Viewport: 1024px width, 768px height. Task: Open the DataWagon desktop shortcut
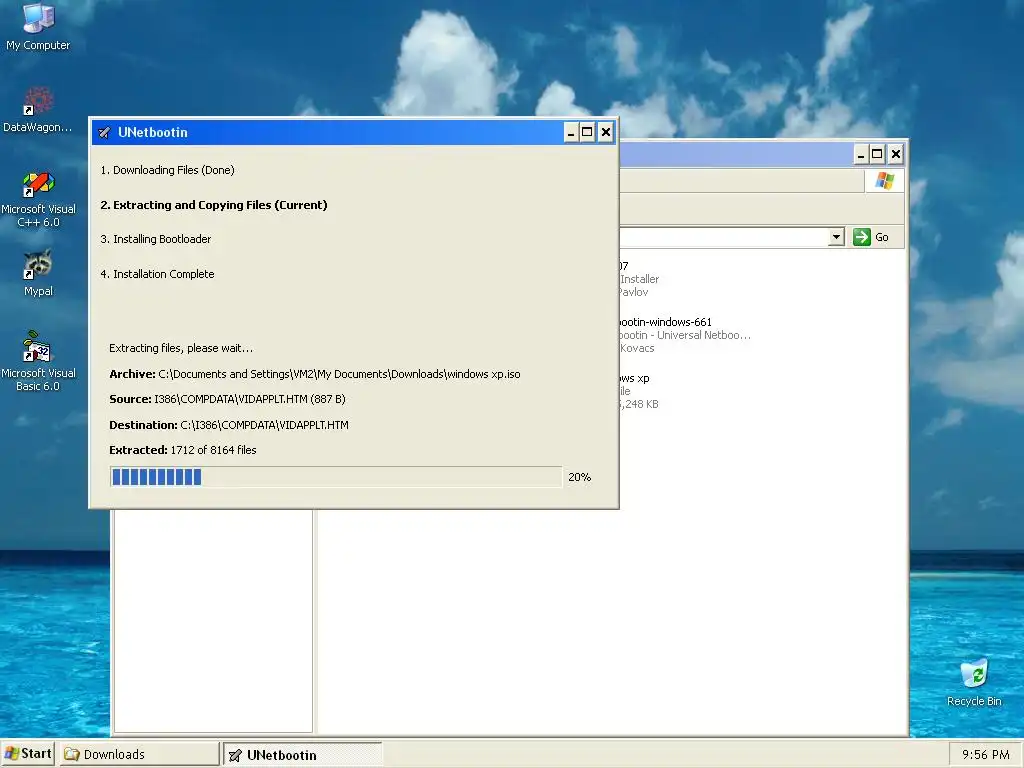click(38, 110)
